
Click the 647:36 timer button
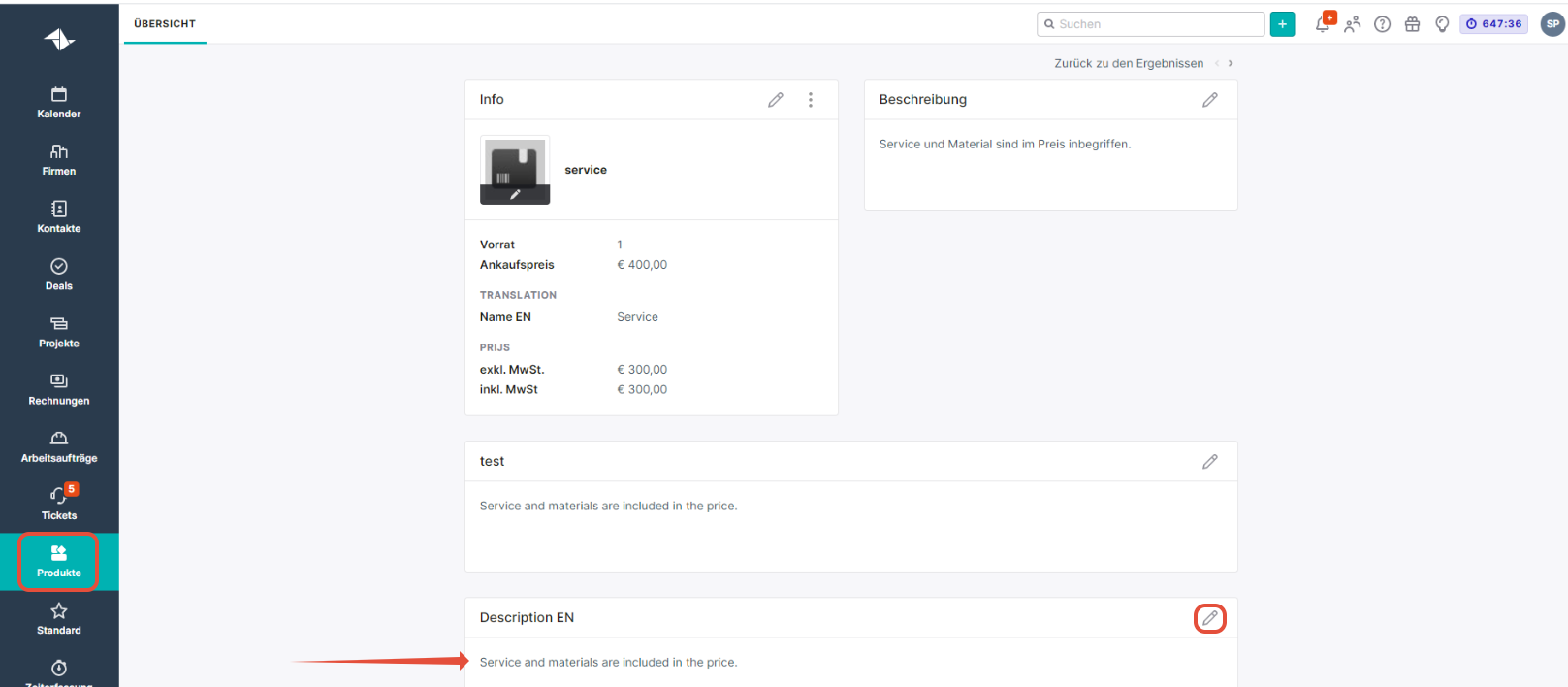(x=1493, y=24)
